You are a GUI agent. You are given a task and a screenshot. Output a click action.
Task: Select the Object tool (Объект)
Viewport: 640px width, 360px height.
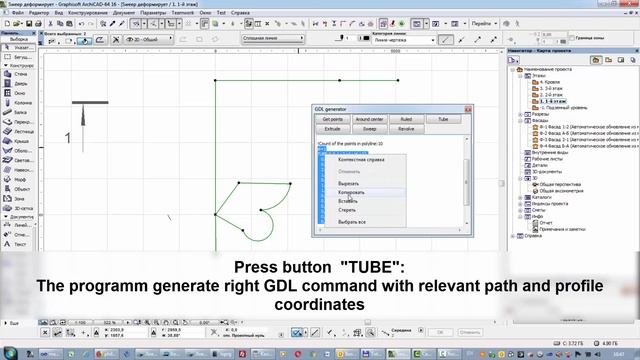tap(18, 189)
